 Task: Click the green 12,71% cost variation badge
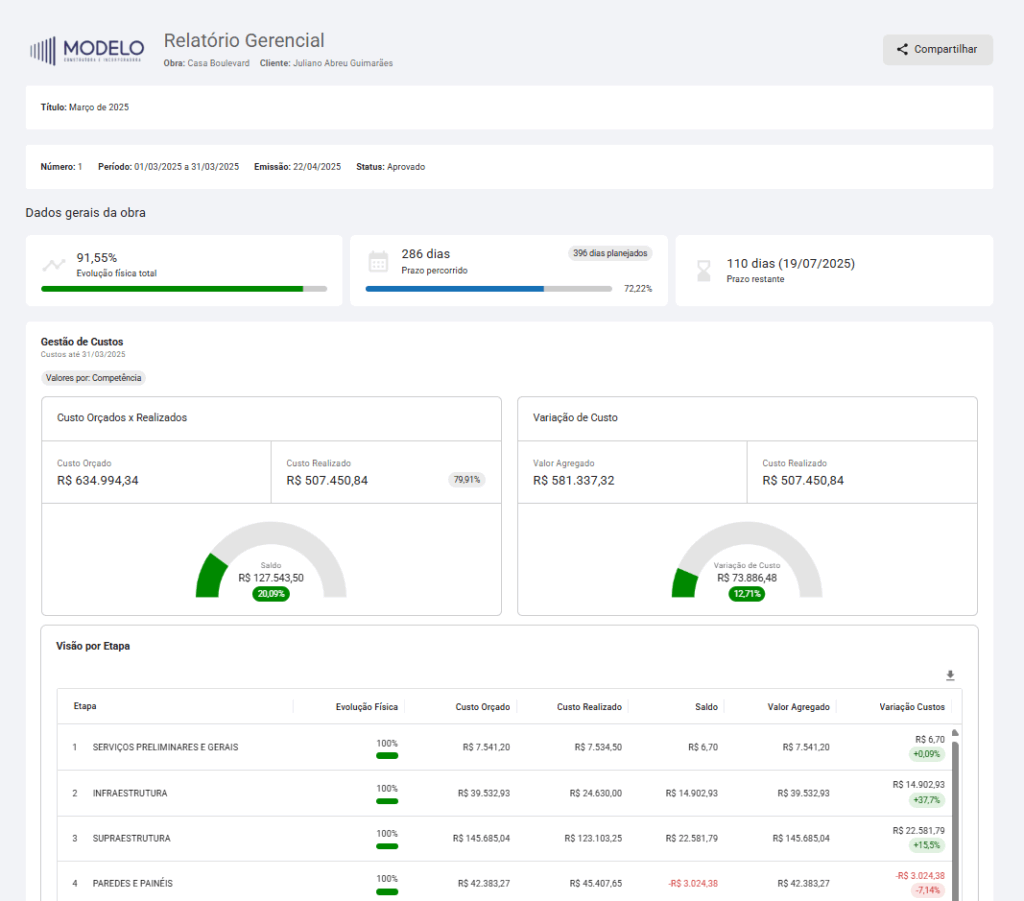coord(747,594)
